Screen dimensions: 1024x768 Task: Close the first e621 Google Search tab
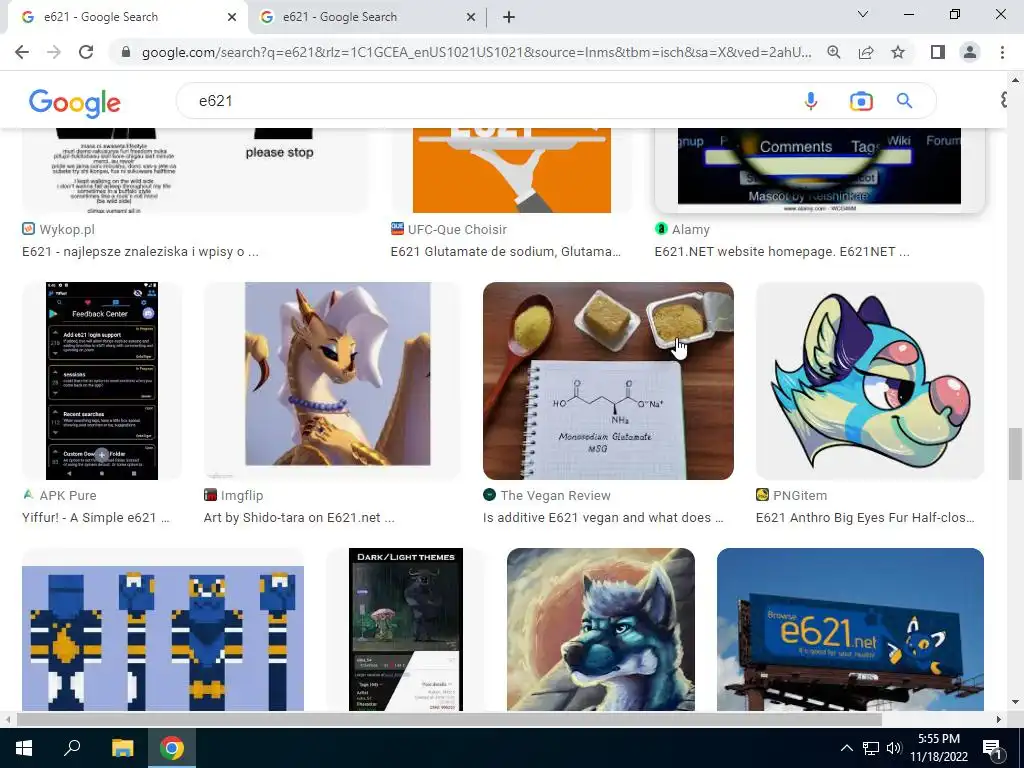pyautogui.click(x=232, y=17)
